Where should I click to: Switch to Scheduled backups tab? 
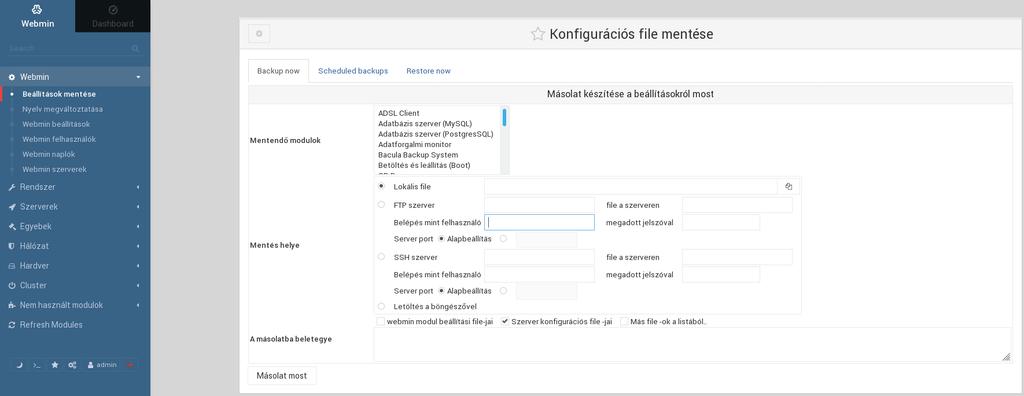353,71
